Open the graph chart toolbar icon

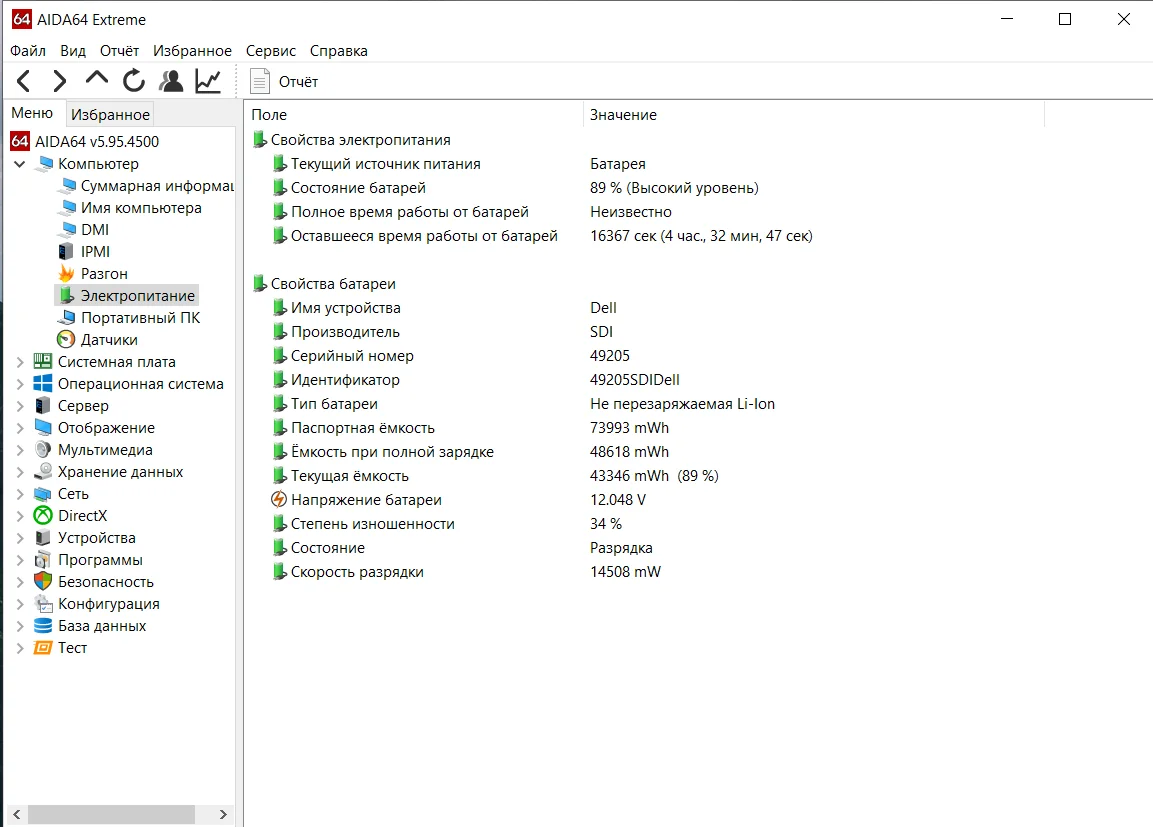(208, 81)
